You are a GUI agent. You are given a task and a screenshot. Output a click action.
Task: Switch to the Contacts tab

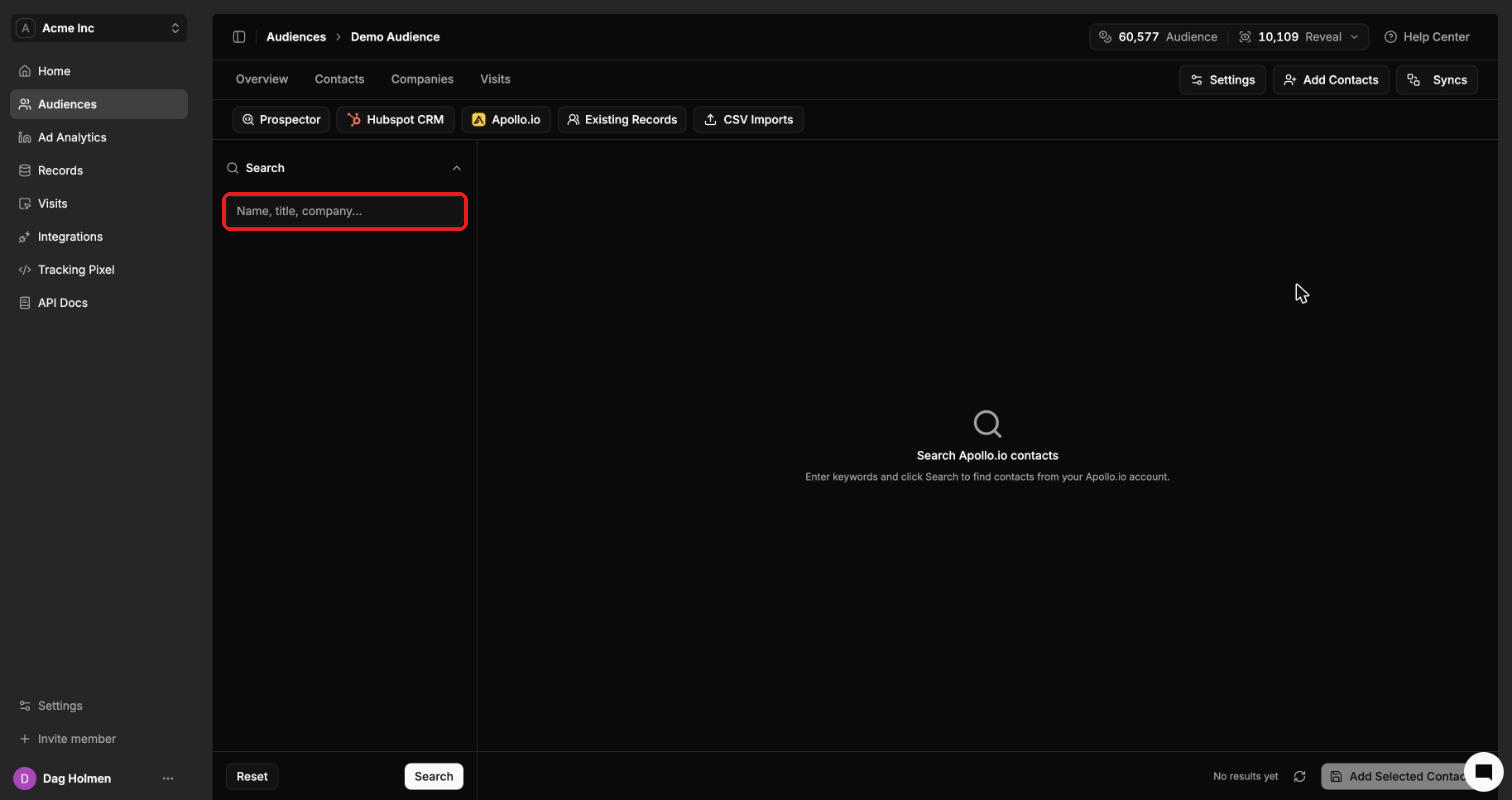click(x=339, y=79)
